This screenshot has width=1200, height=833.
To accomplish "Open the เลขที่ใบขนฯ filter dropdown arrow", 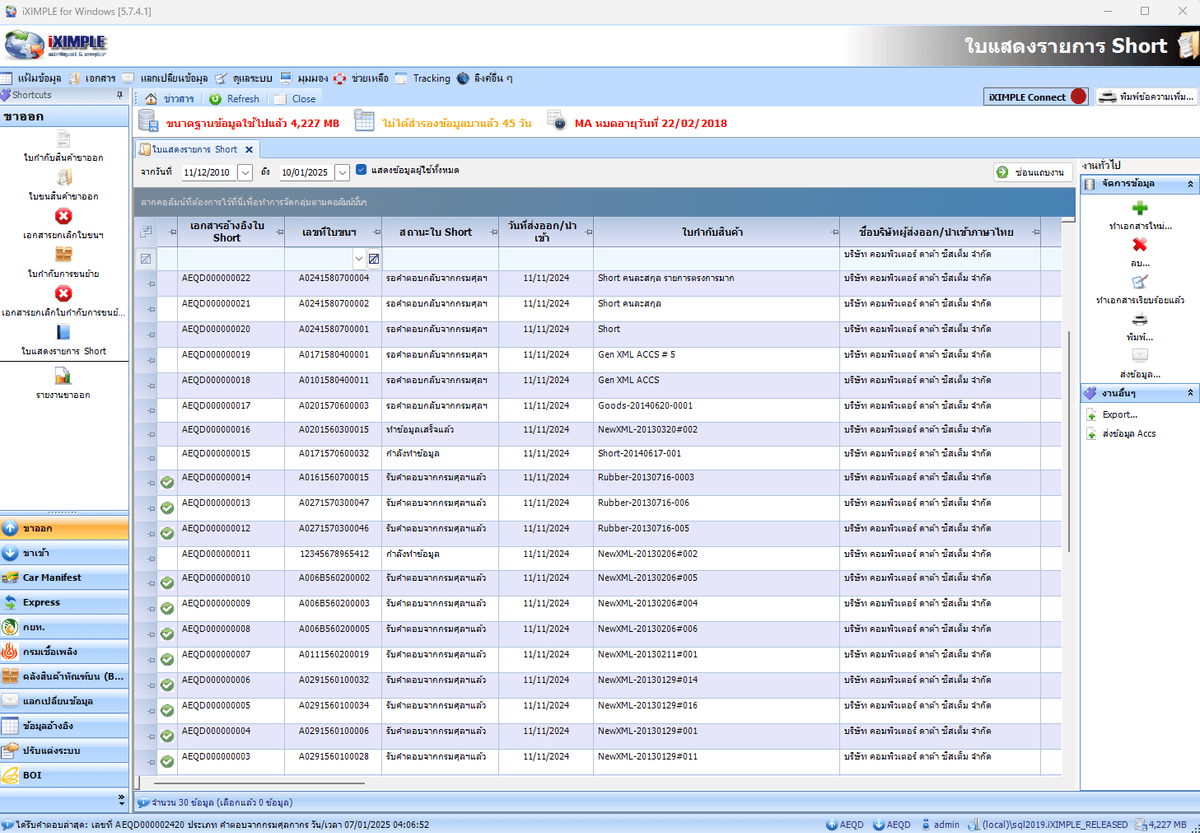I will click(x=359, y=259).
